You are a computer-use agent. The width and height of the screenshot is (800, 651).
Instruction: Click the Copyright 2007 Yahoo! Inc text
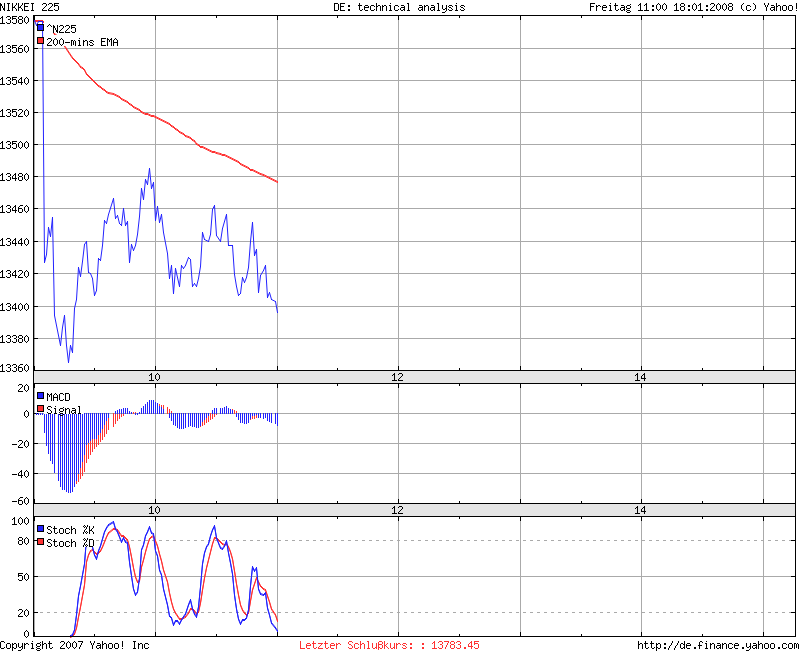pos(74,645)
